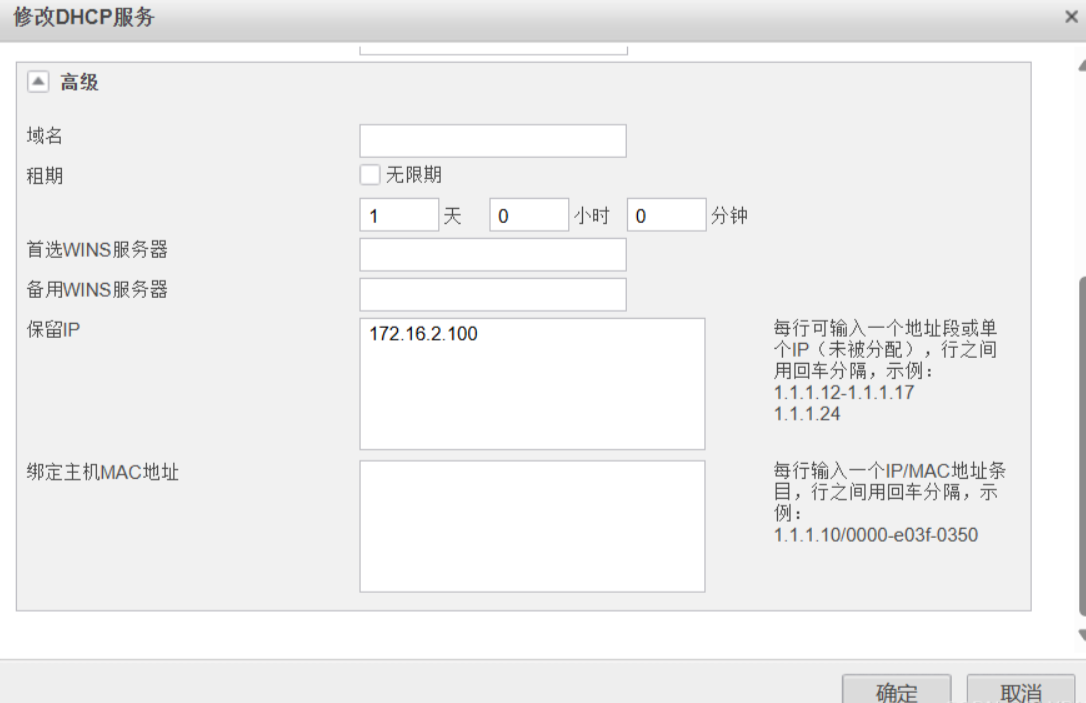1086x703 pixels.
Task: Click the 绑定主机MAC地址 label
Action: [x=103, y=472]
